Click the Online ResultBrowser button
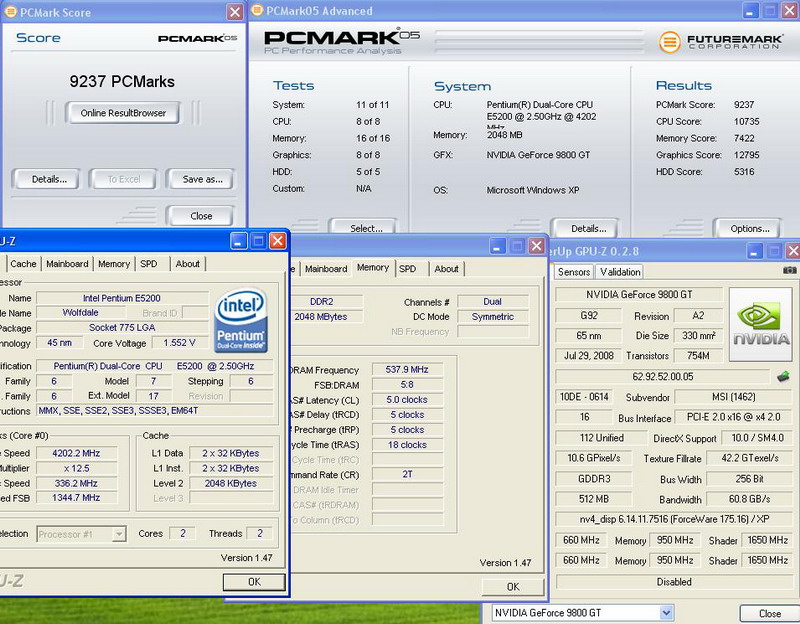Screen dimensions: 800x624 [123, 113]
